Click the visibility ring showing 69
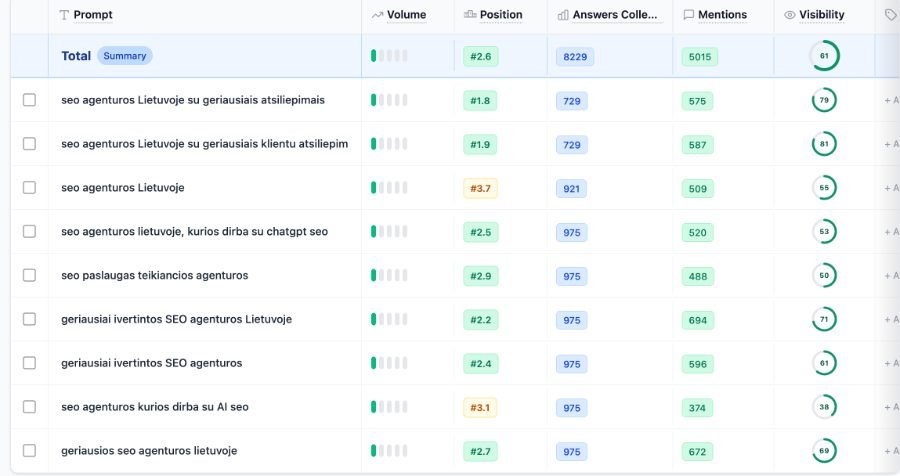The image size is (900, 476). point(824,451)
